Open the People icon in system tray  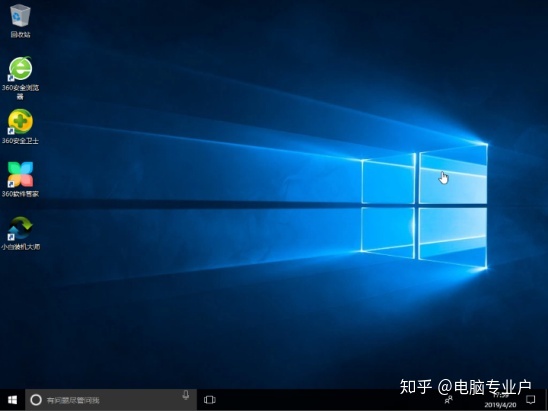448,400
